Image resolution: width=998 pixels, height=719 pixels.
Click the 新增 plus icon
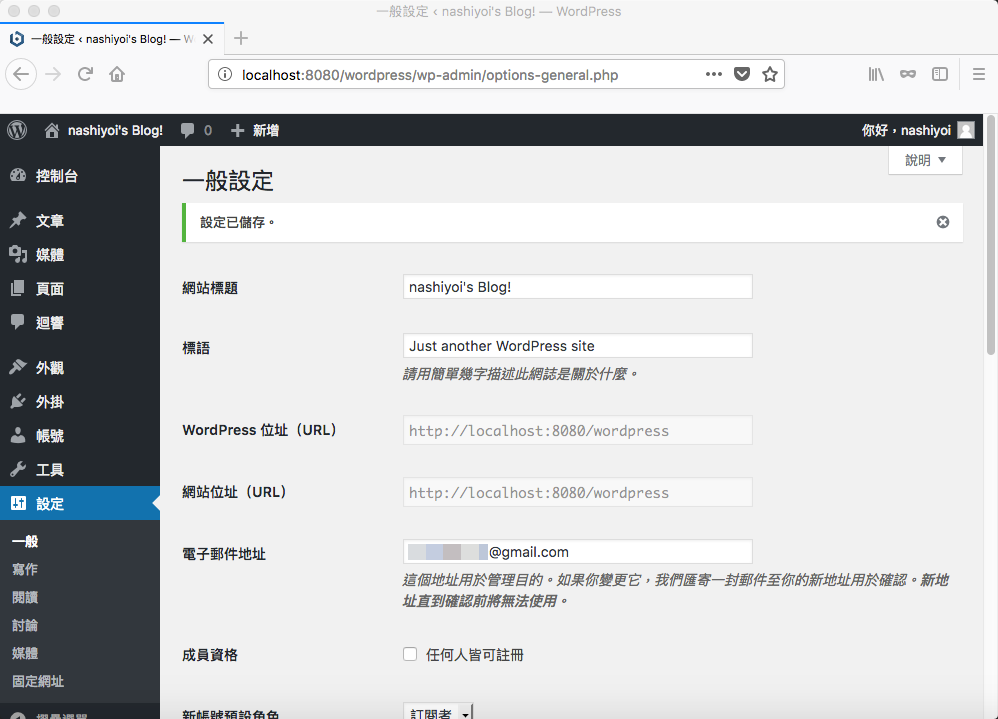coord(237,130)
